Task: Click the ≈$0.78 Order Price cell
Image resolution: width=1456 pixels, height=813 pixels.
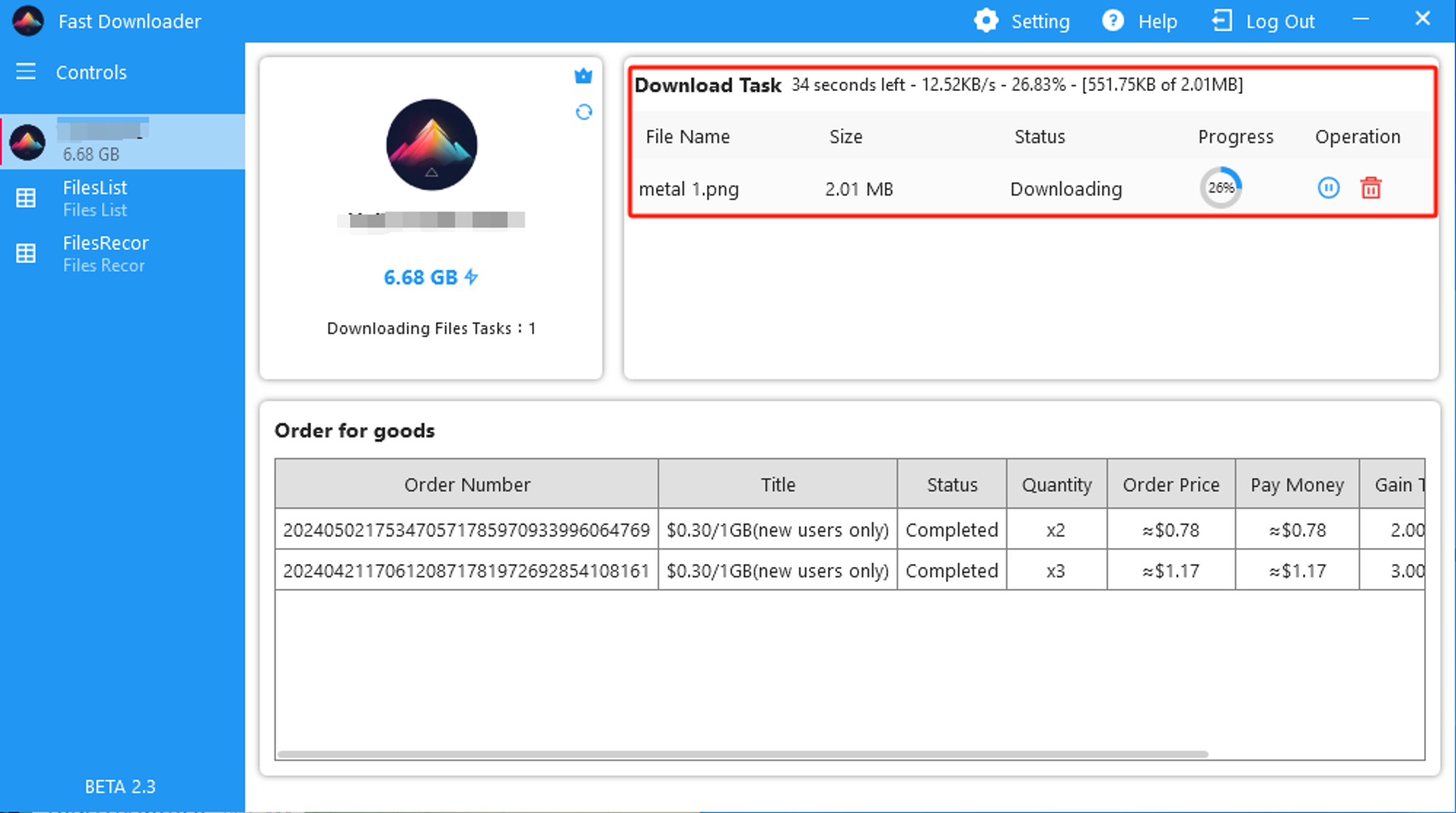Action: point(1171,529)
